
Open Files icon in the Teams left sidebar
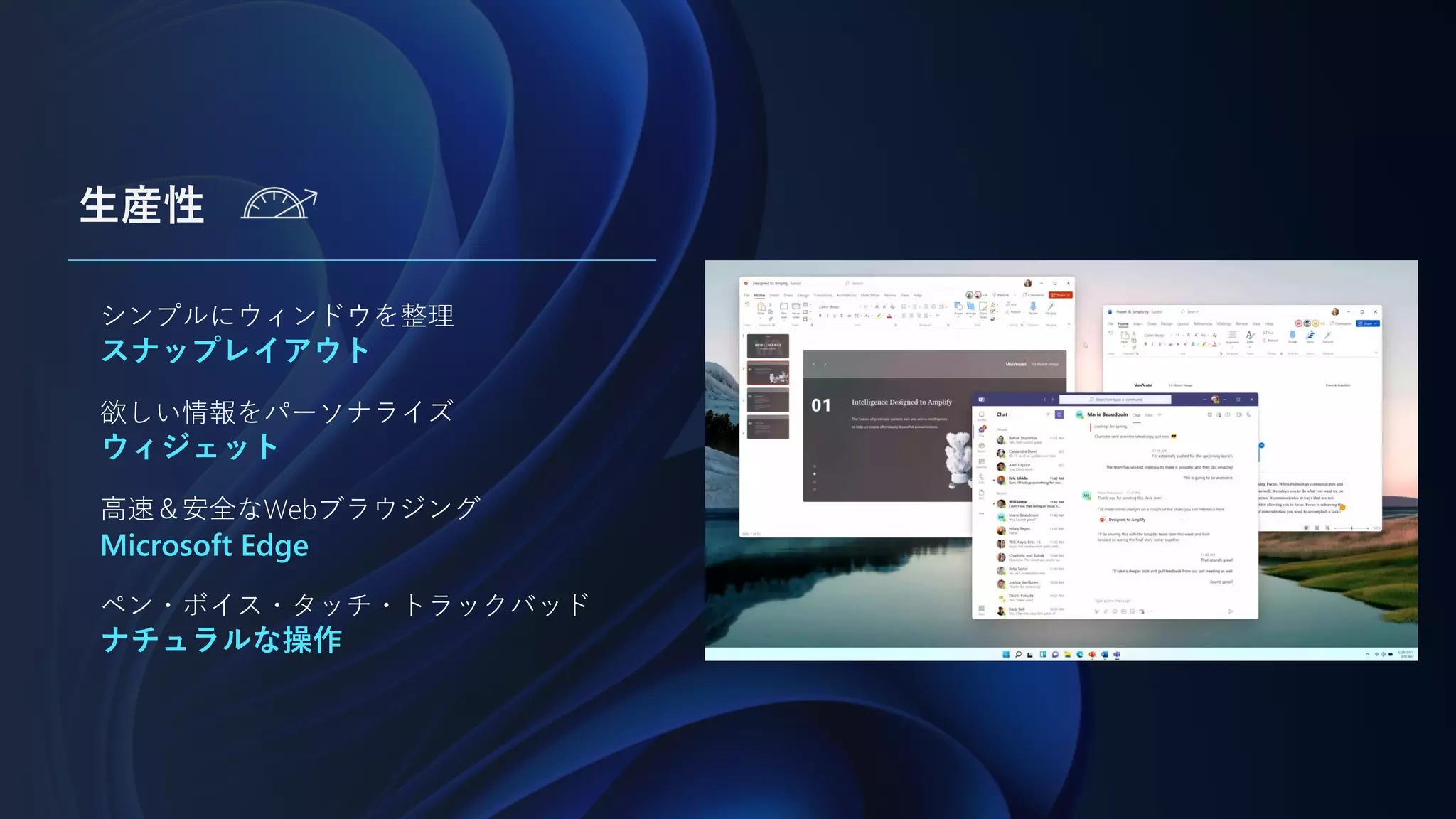pos(981,494)
